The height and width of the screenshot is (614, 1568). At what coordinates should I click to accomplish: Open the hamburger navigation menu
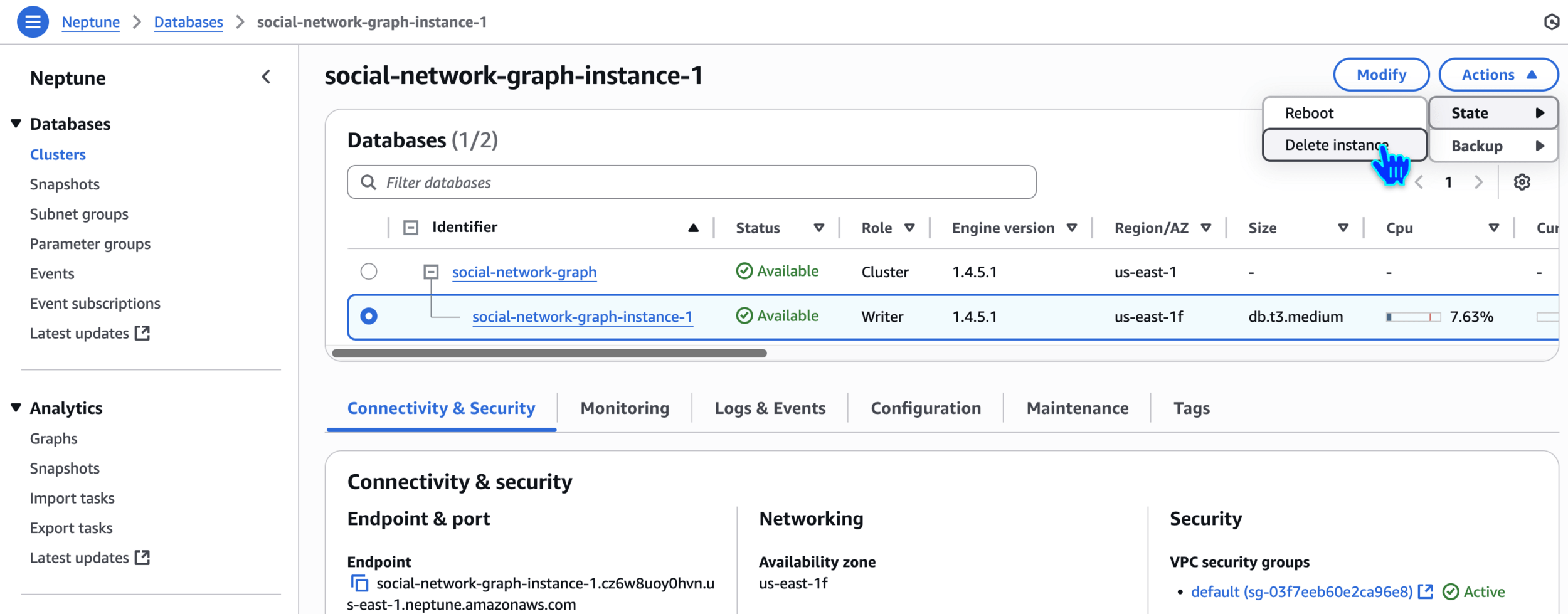pyautogui.click(x=33, y=22)
